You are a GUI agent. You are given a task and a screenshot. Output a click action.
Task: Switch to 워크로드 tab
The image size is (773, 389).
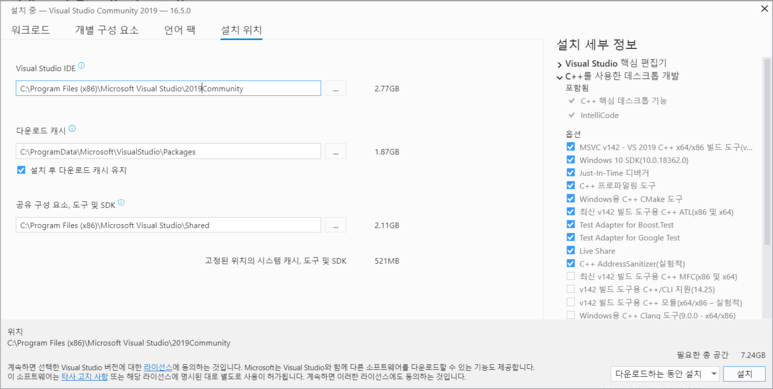[x=30, y=30]
